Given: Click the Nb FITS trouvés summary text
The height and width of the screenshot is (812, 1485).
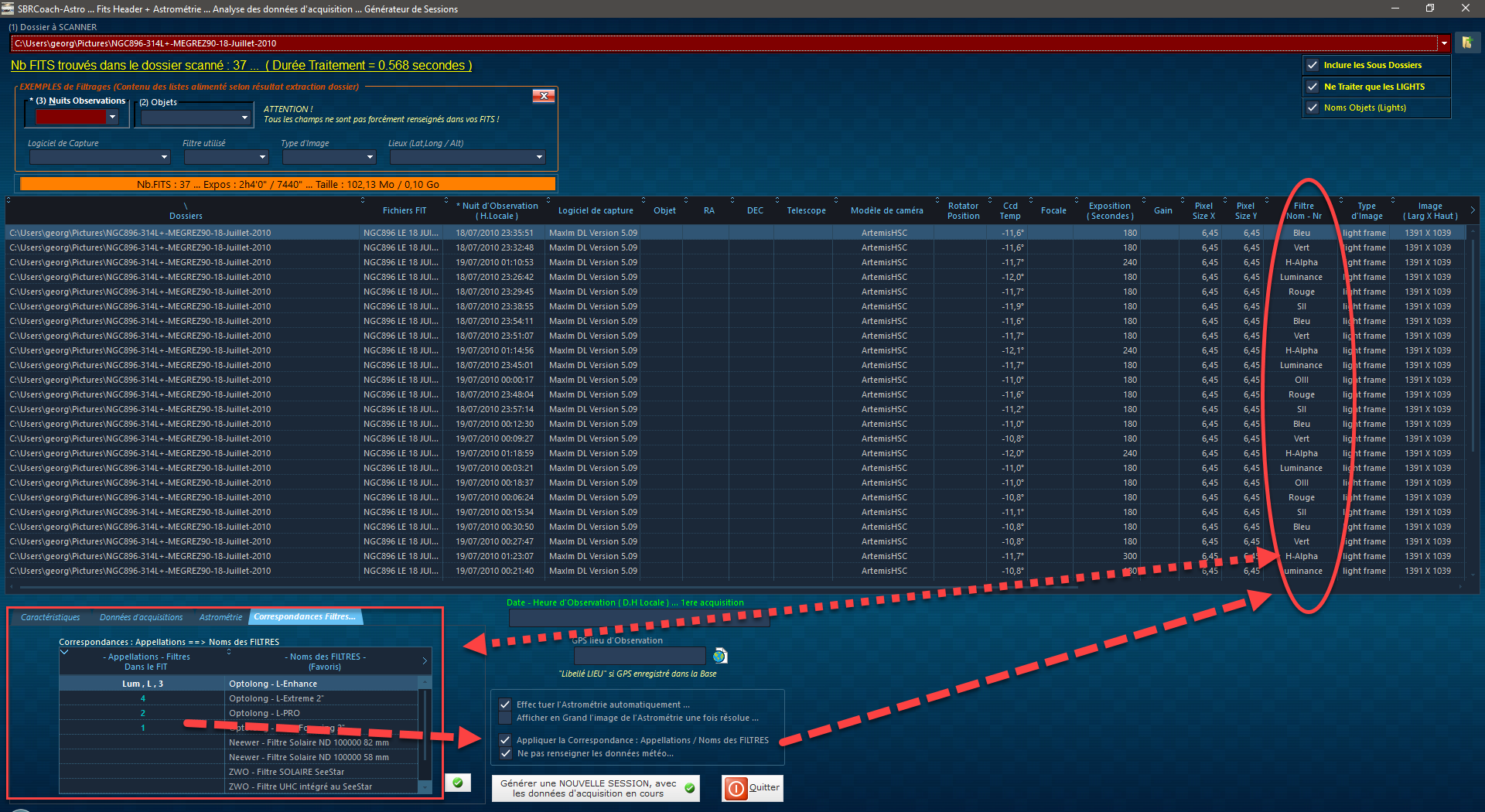Looking at the screenshot, I should click(241, 66).
